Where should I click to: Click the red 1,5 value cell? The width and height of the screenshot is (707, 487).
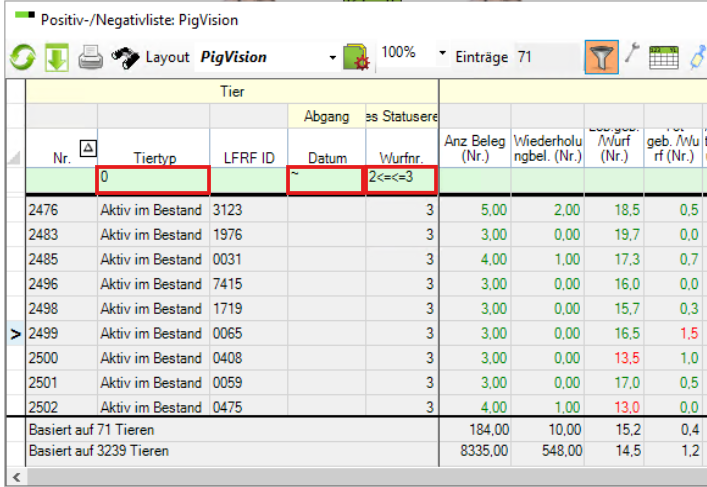pyautogui.click(x=673, y=334)
